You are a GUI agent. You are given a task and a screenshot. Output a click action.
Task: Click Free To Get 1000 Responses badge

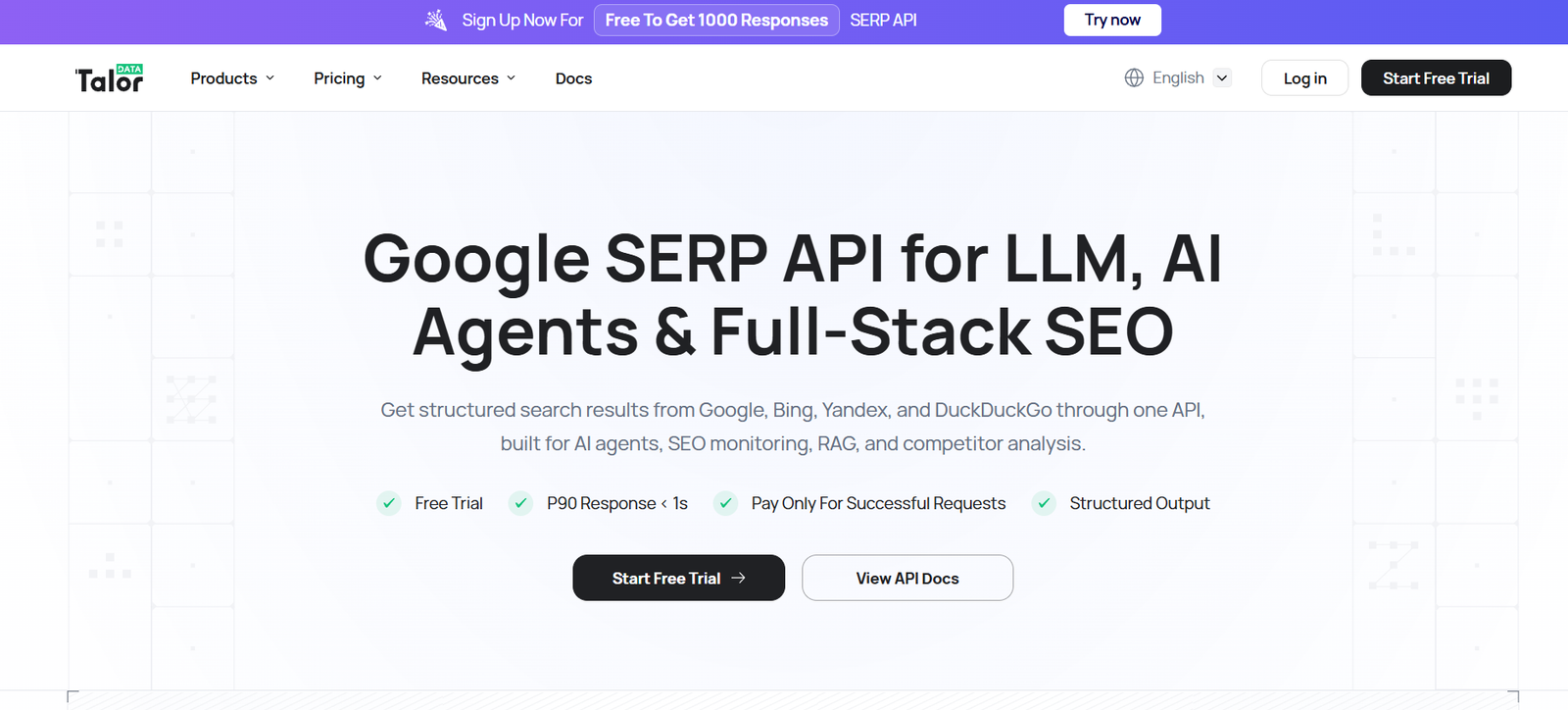(x=716, y=20)
